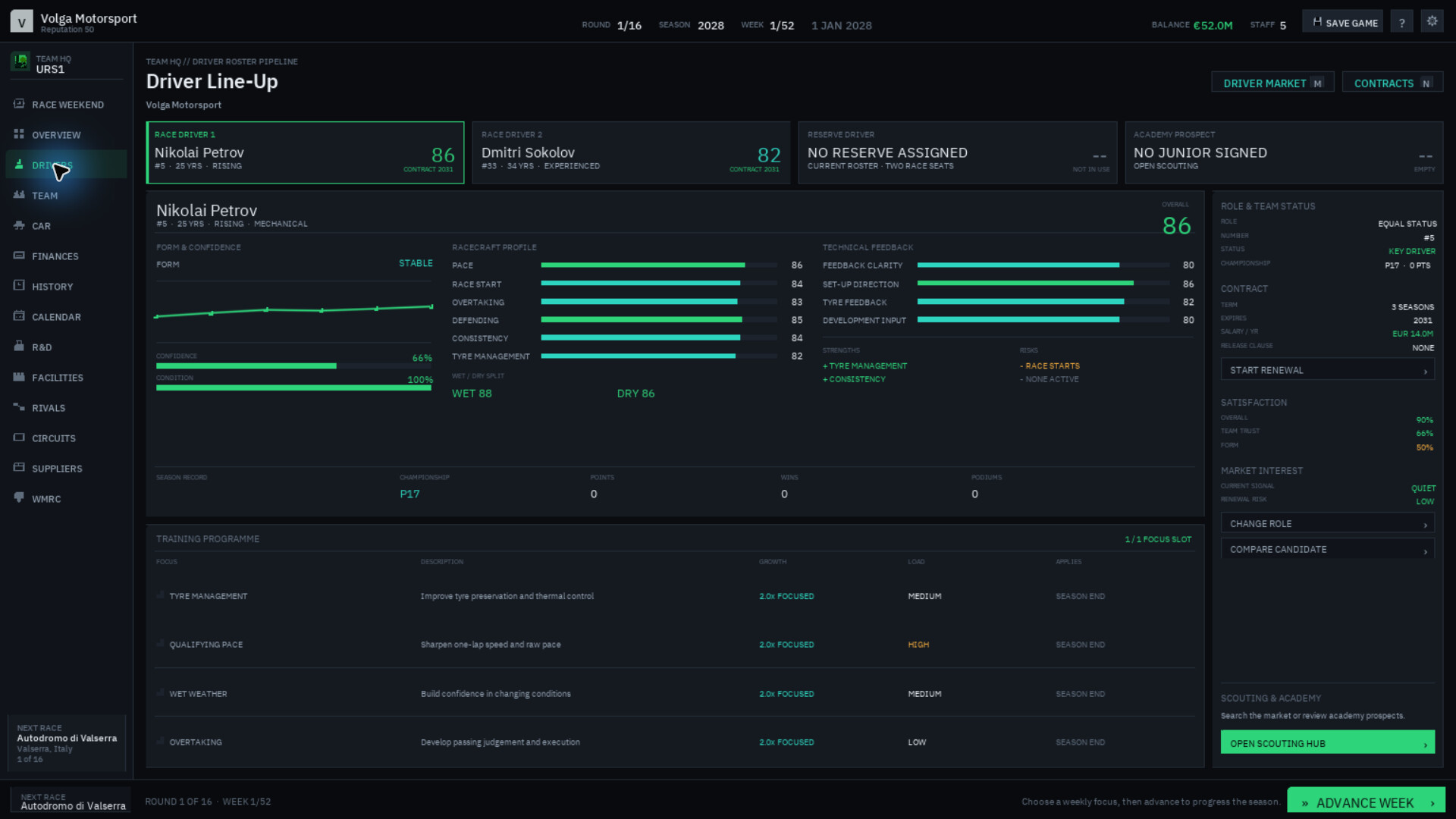Toggle the Qualifying Pace training focus checkbox
The height and width of the screenshot is (819, 1456).
pos(160,644)
